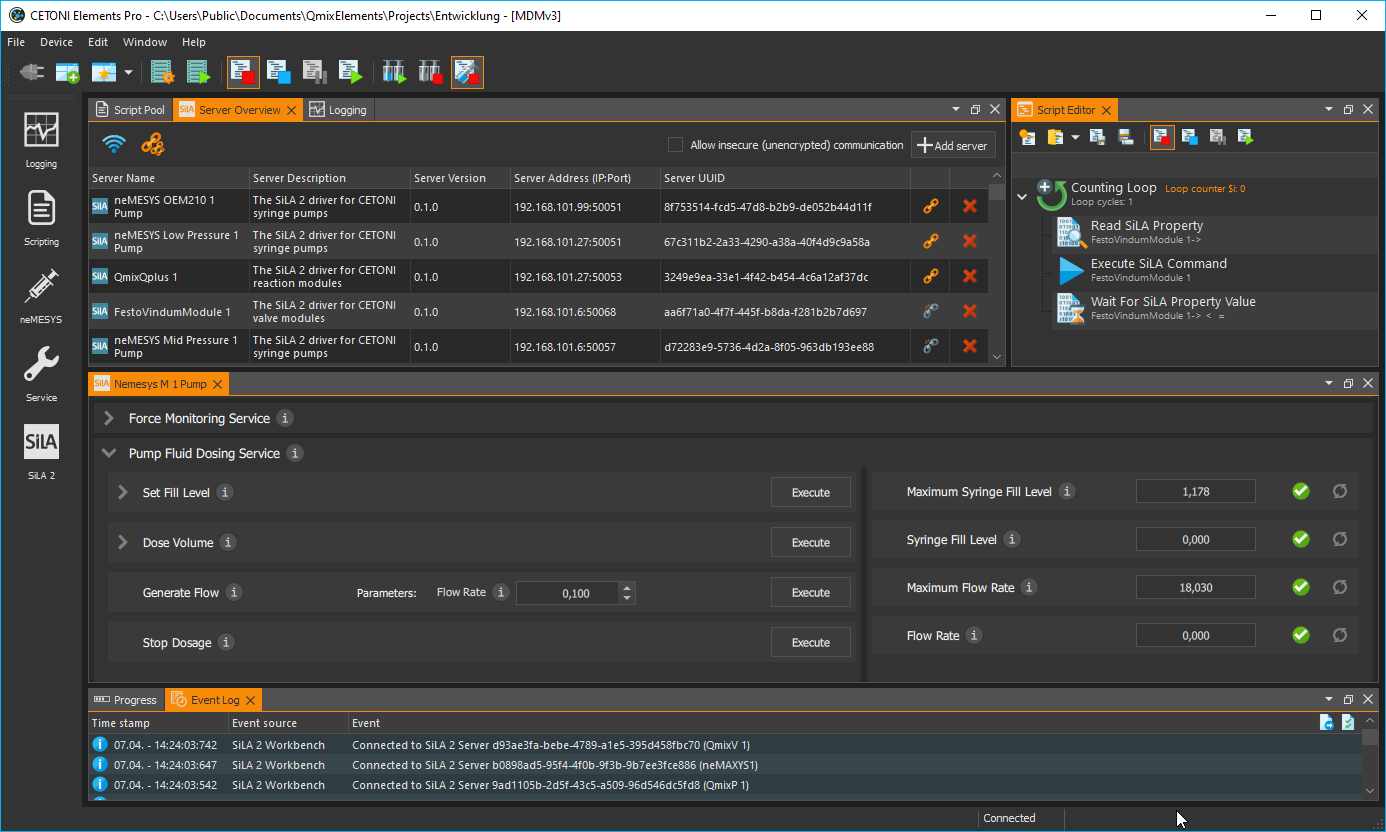Refresh the Syringe Fill Level value
Screen dimensions: 1386x832
[1339, 538]
